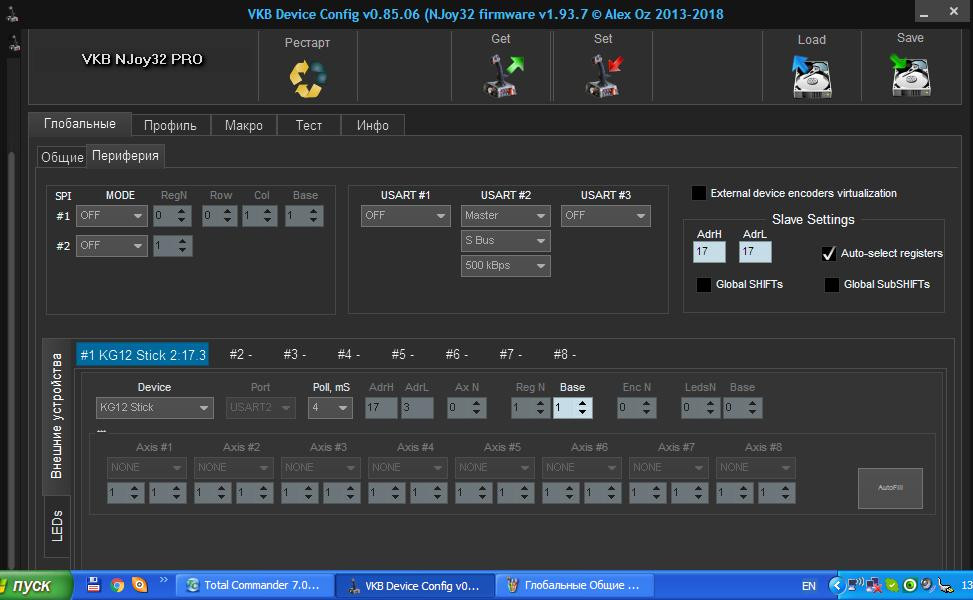Switch to Профиль tab
Screen dimensions: 973x600
point(170,125)
